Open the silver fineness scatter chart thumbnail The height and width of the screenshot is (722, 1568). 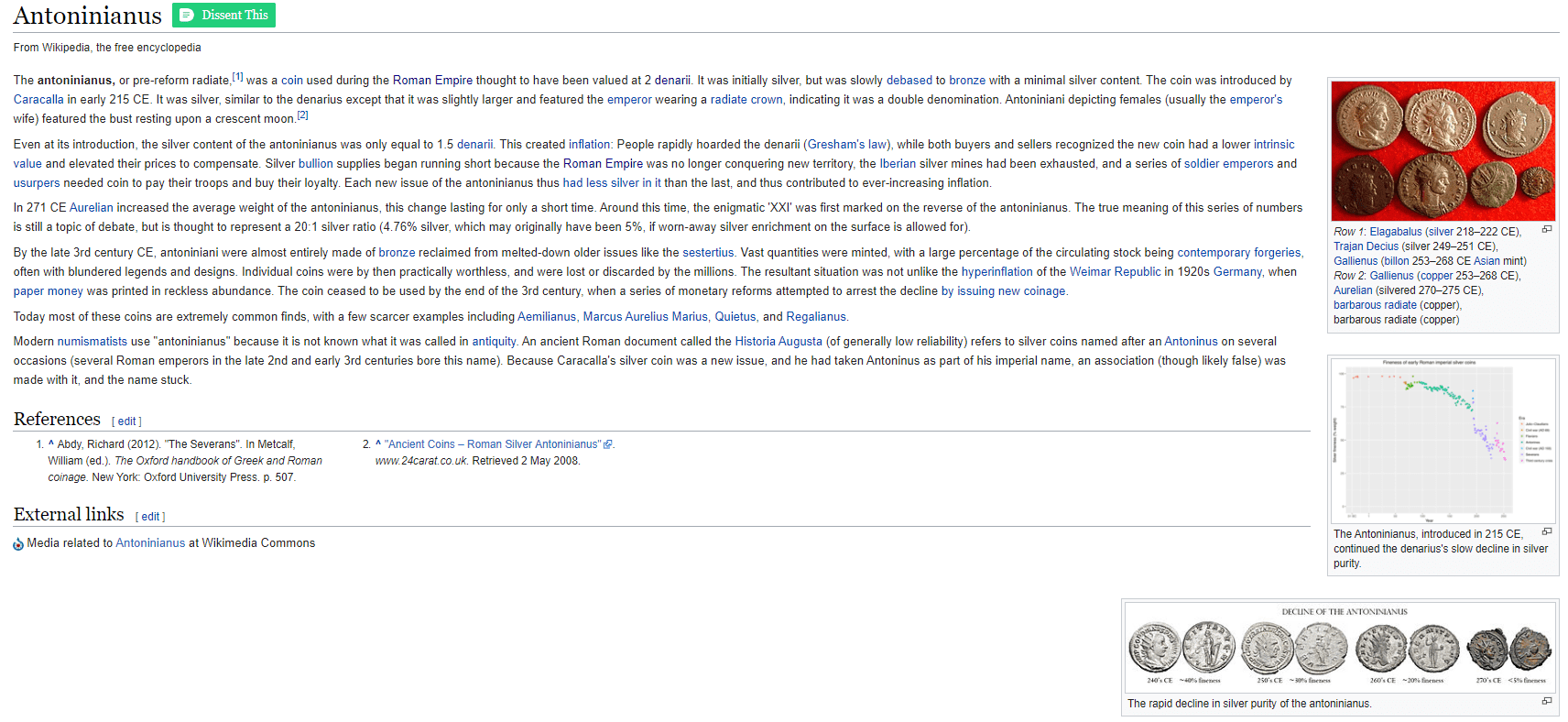[x=1443, y=440]
